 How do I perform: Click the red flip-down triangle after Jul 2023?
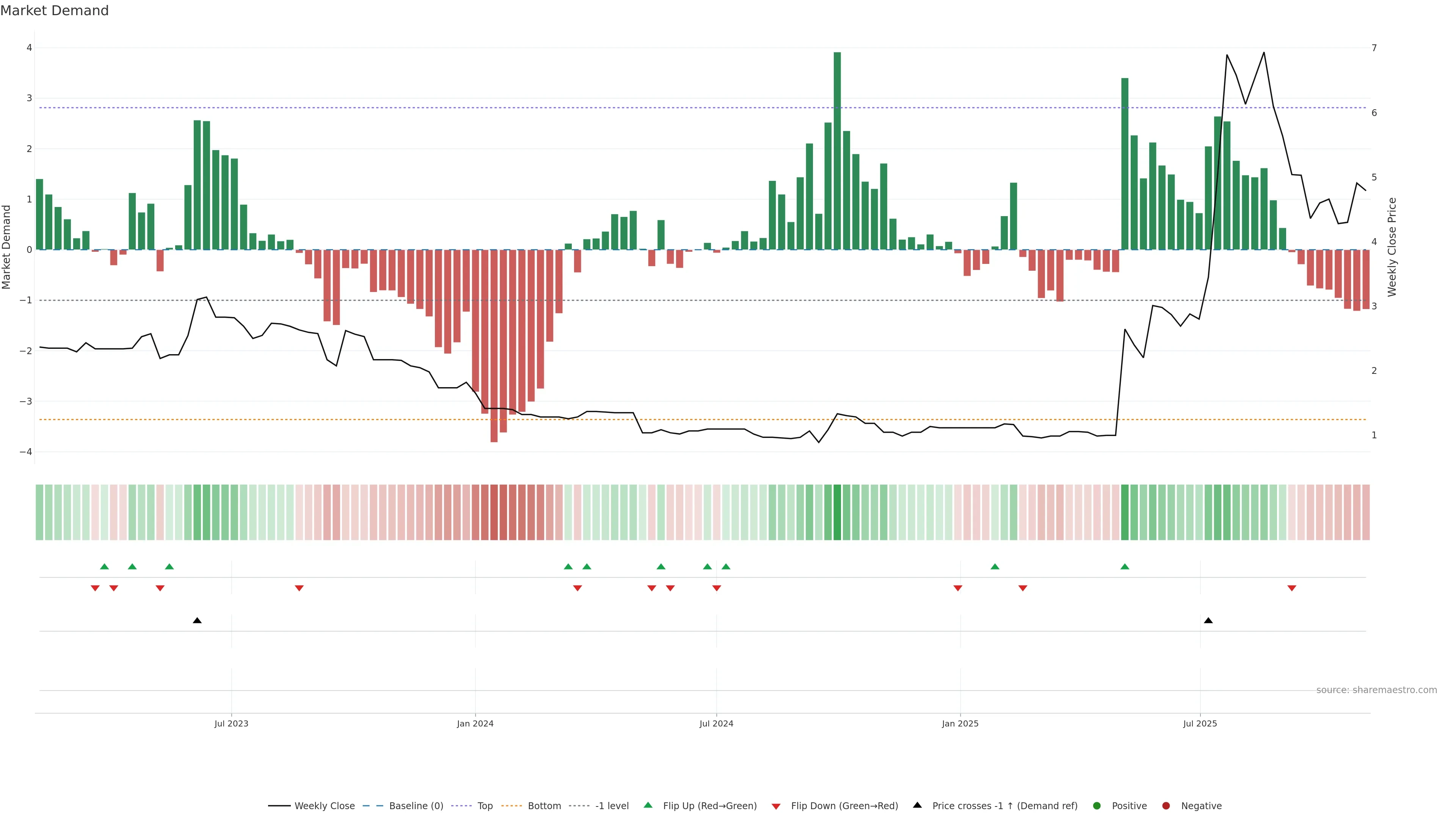299,588
